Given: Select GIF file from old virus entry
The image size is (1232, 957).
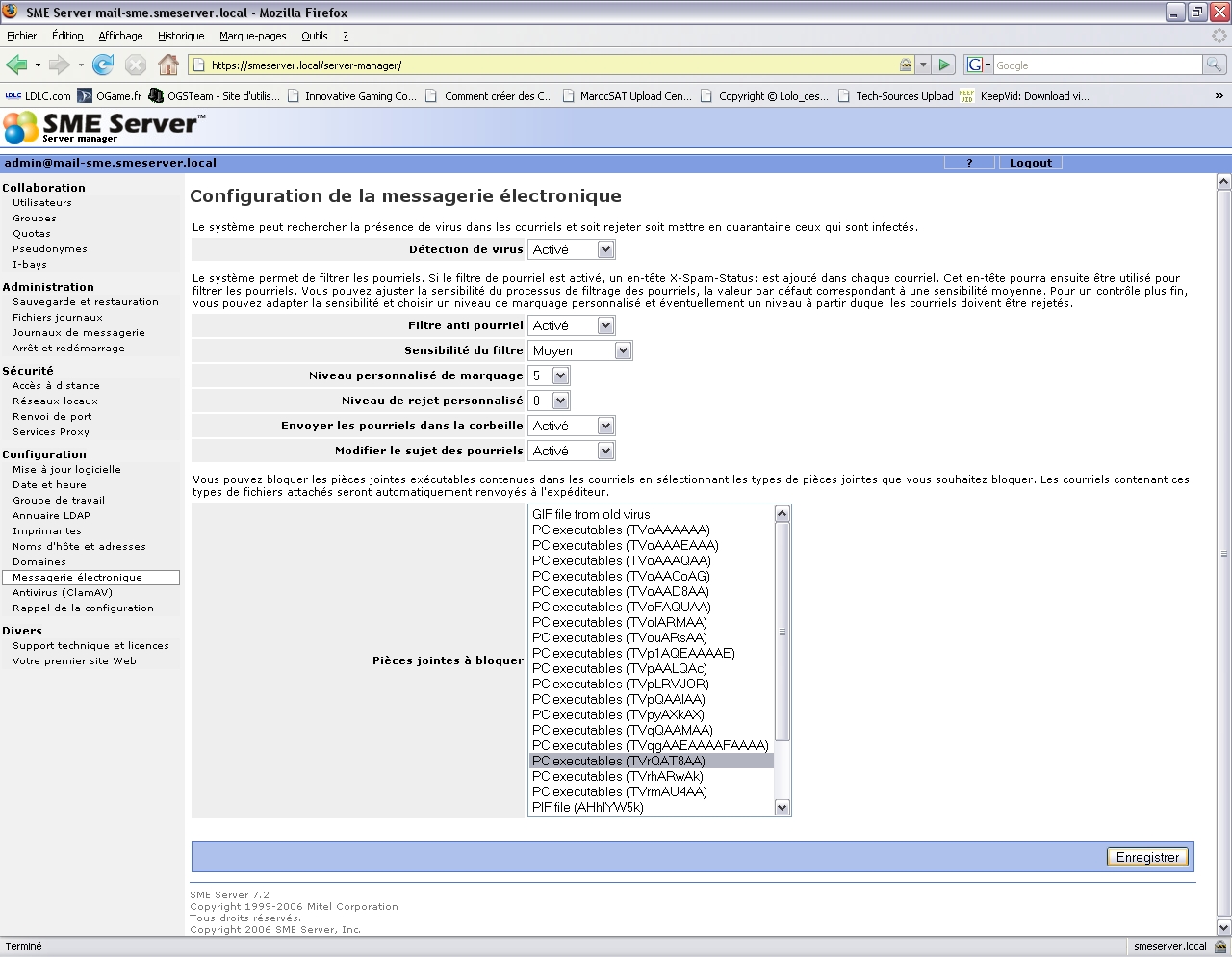Looking at the screenshot, I should pyautogui.click(x=652, y=514).
